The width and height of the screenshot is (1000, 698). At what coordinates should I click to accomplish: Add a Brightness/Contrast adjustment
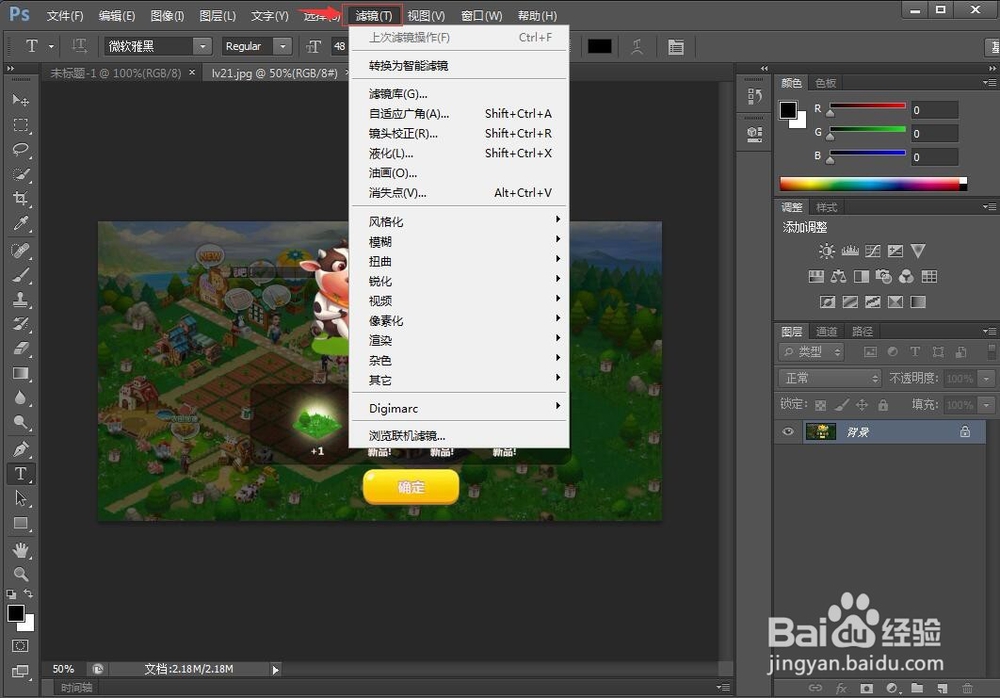(827, 251)
